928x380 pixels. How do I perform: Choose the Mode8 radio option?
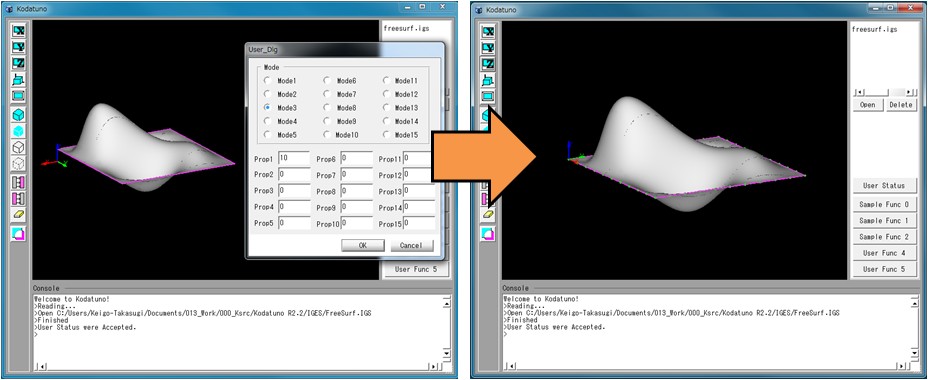(x=327, y=108)
